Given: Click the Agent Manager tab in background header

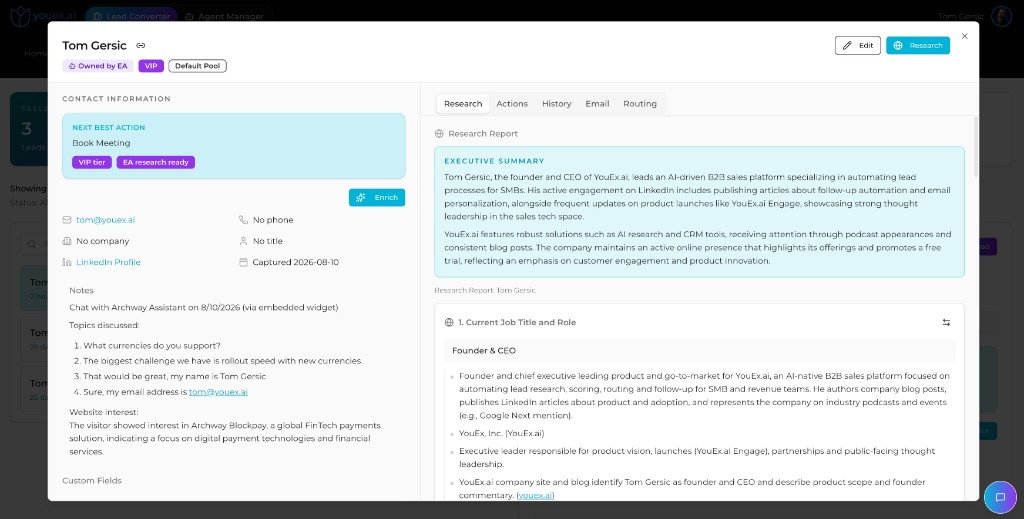Looking at the screenshot, I should (224, 16).
